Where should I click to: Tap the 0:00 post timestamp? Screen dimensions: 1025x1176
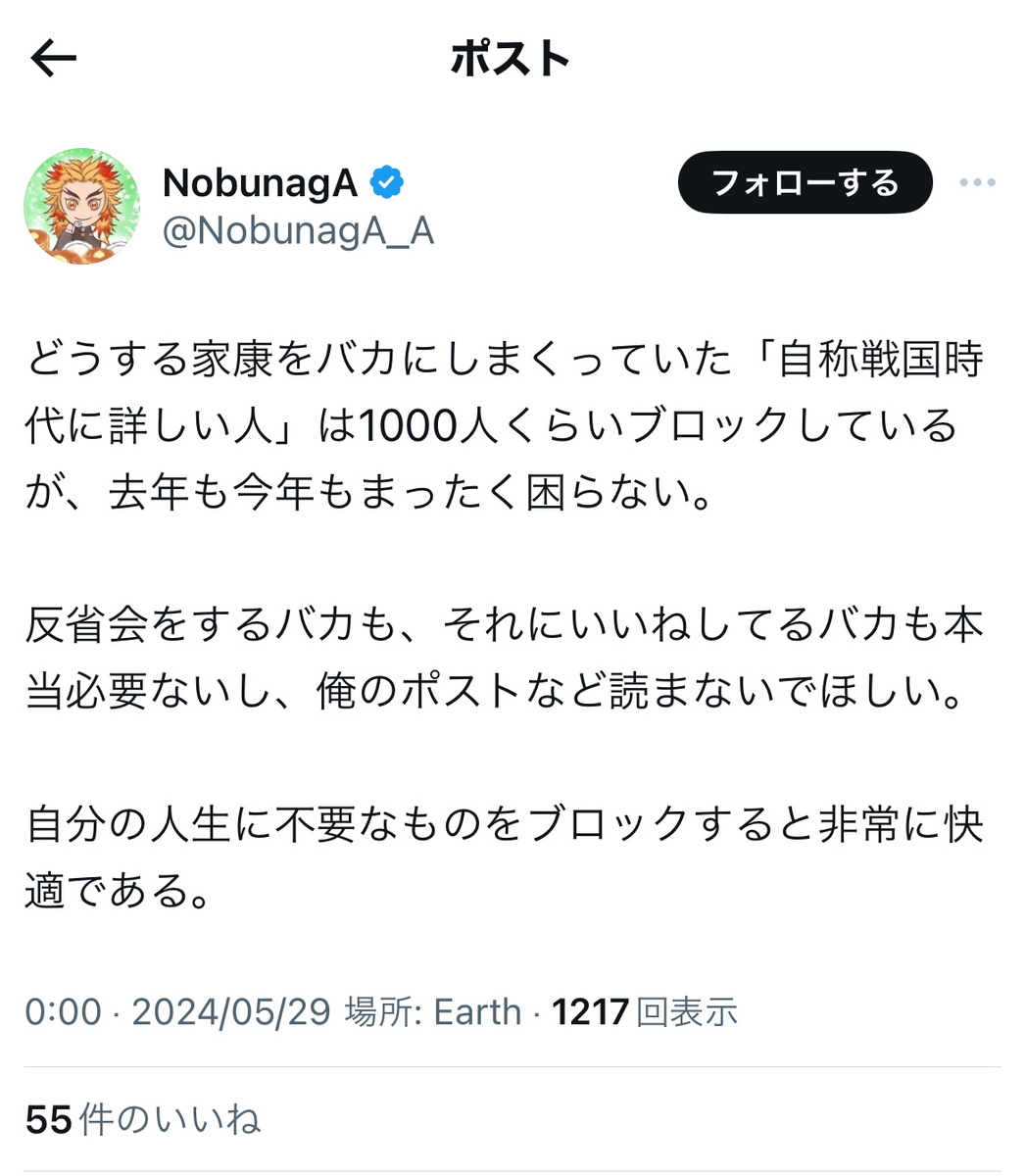pyautogui.click(x=63, y=1012)
